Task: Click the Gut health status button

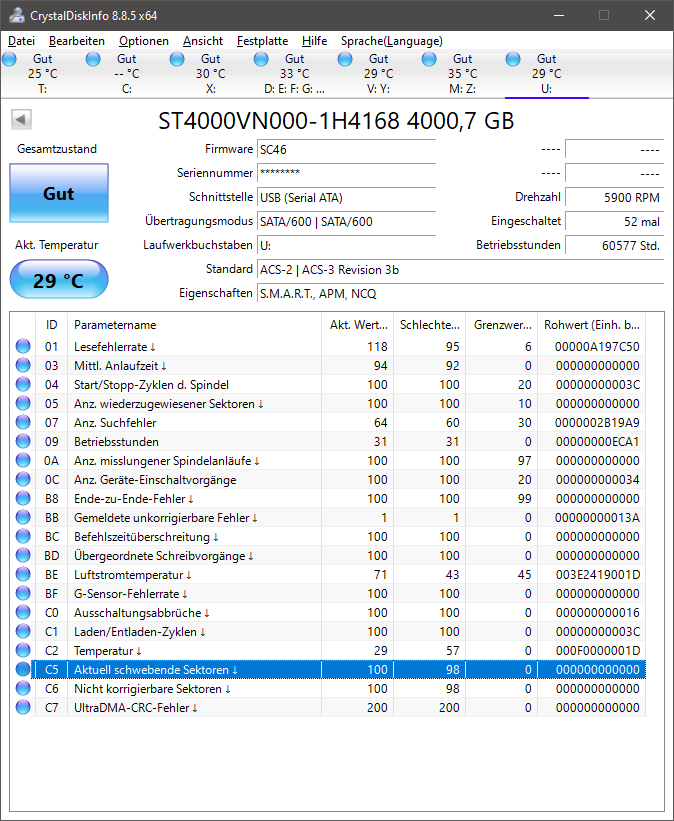Action: click(x=59, y=193)
